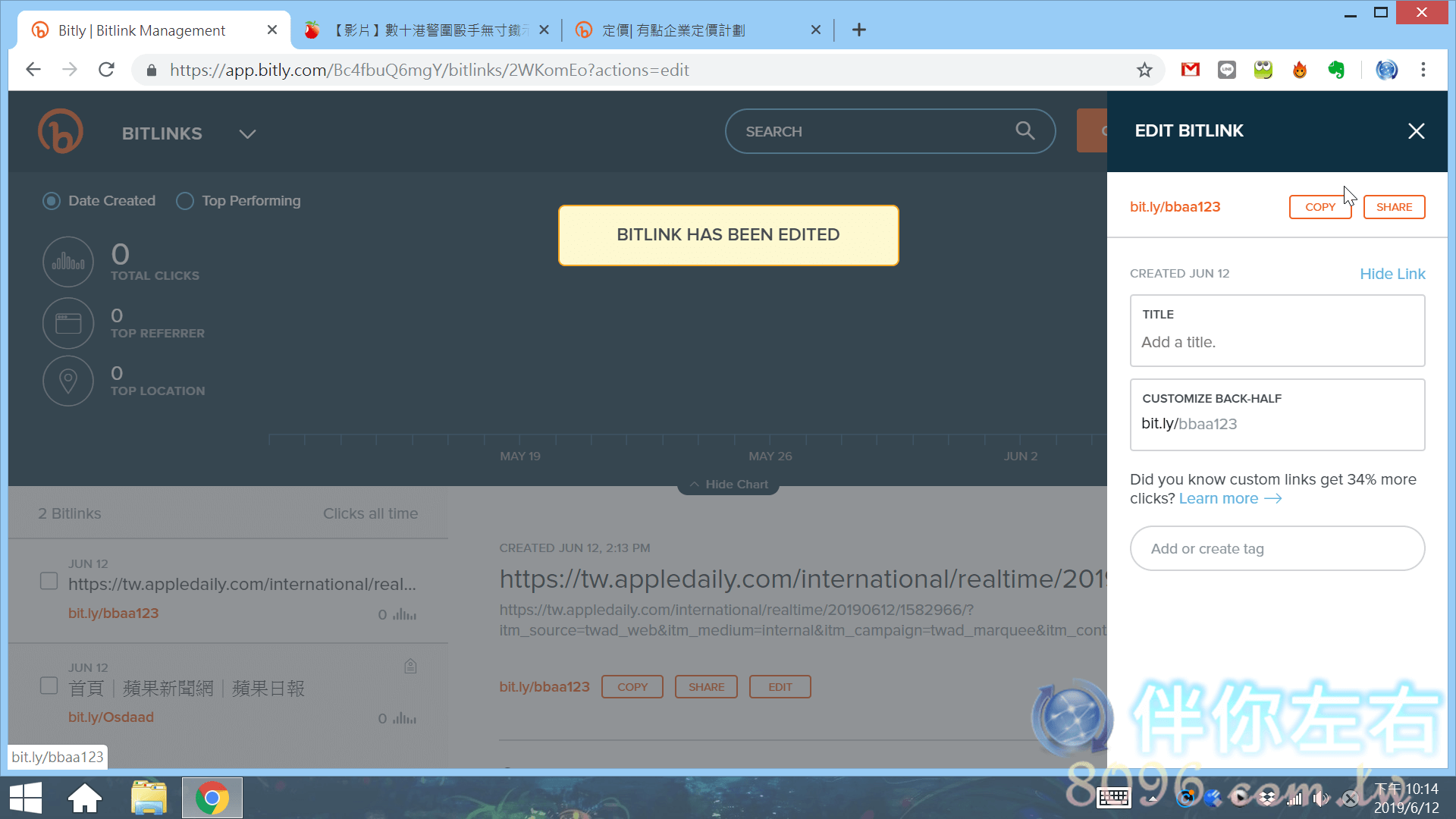Open the Learn more link

[x=1230, y=498]
